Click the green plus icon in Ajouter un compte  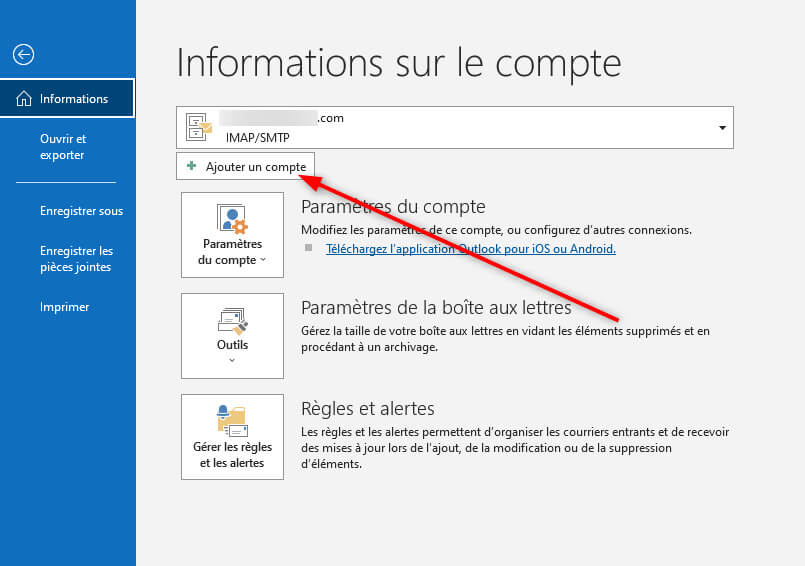click(191, 166)
